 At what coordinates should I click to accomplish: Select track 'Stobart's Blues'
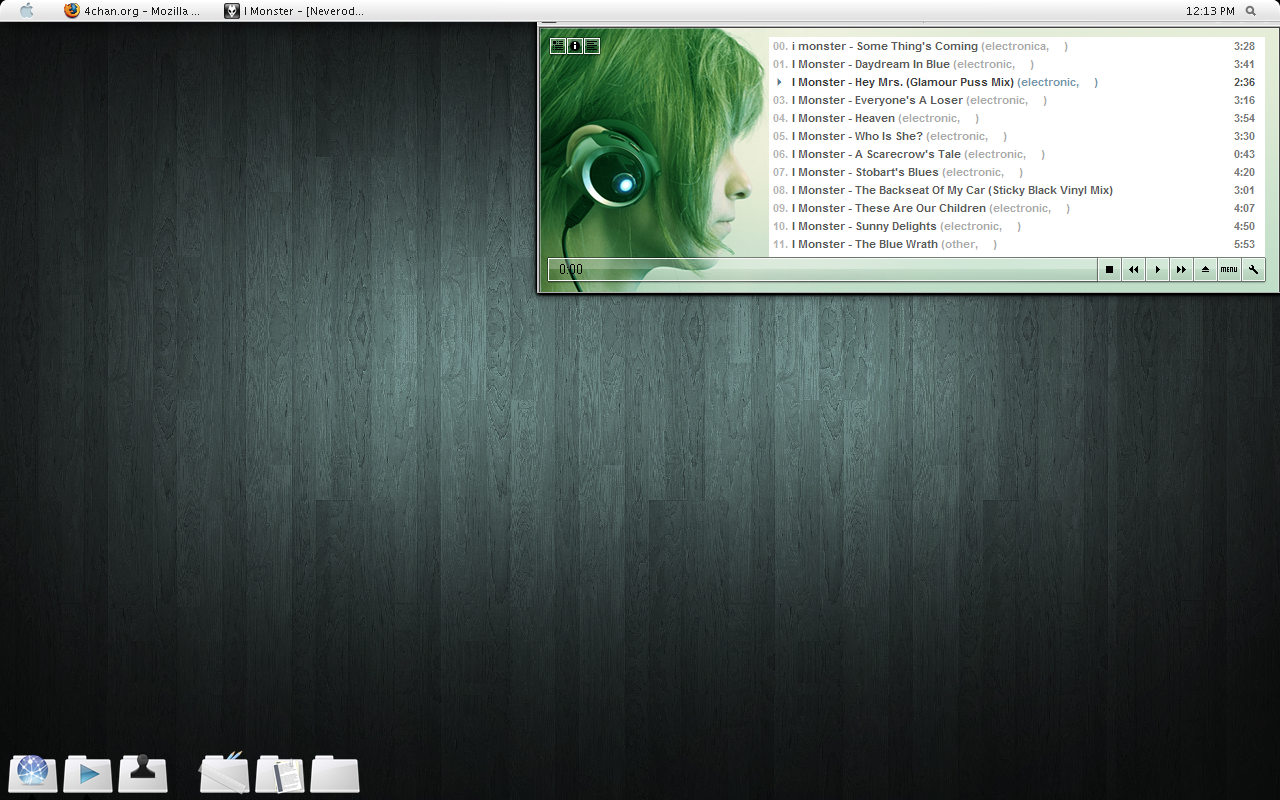[1016, 172]
